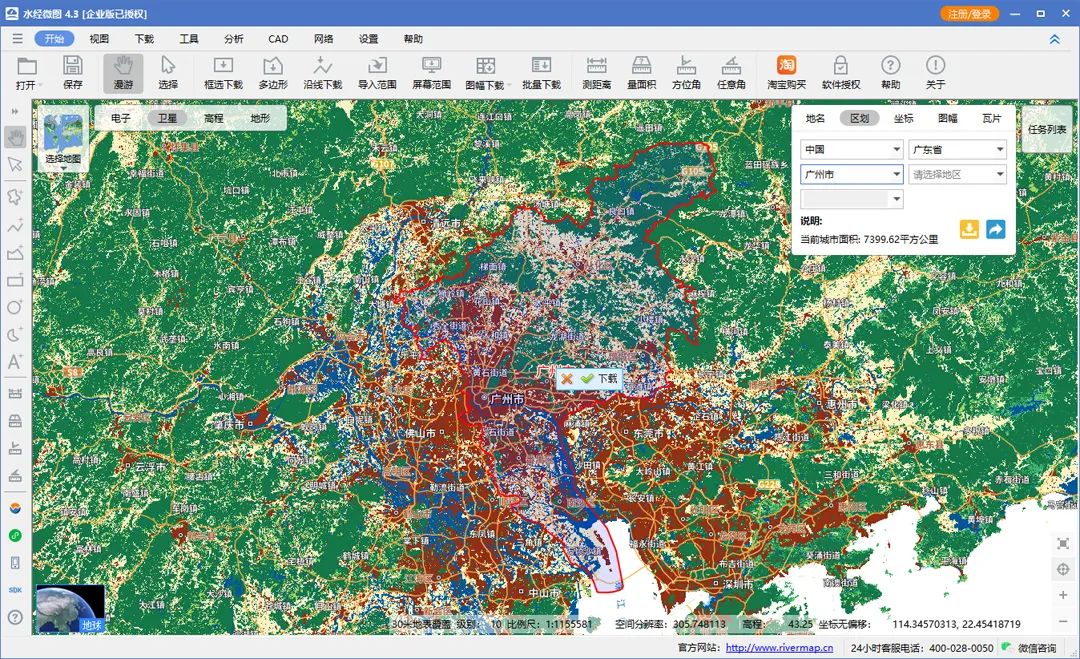Switch to the 瓦片 search tab
1080x659 pixels.
[x=992, y=118]
